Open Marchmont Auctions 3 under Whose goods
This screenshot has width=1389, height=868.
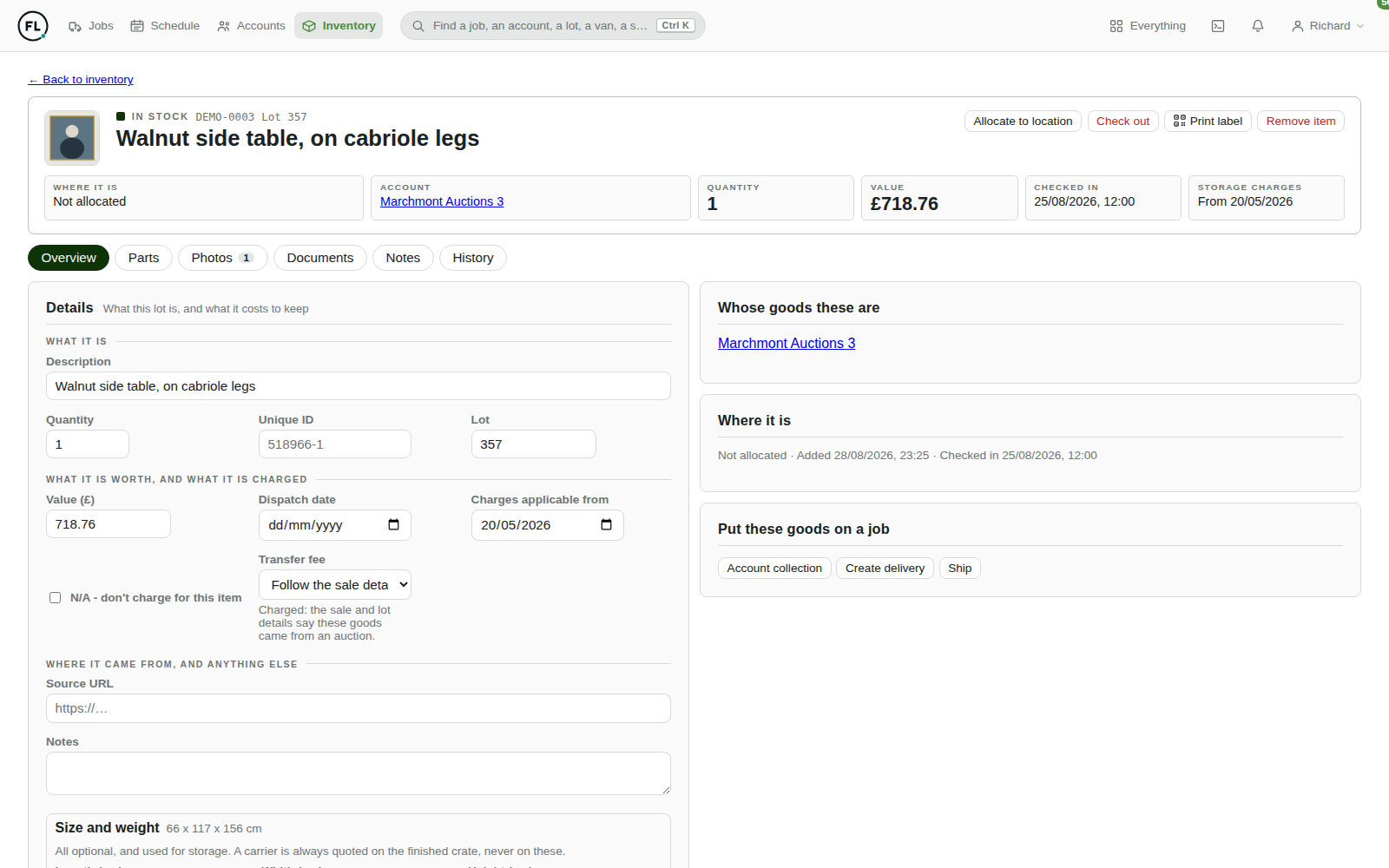coord(787,344)
